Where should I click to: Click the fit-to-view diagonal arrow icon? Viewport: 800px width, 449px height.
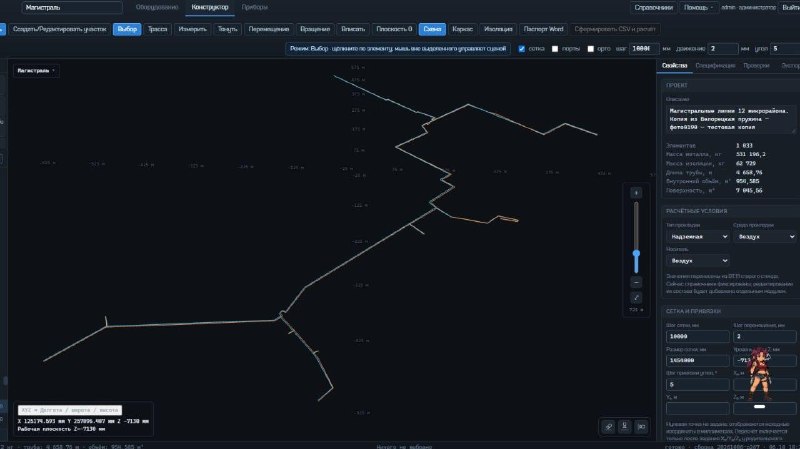pos(636,297)
